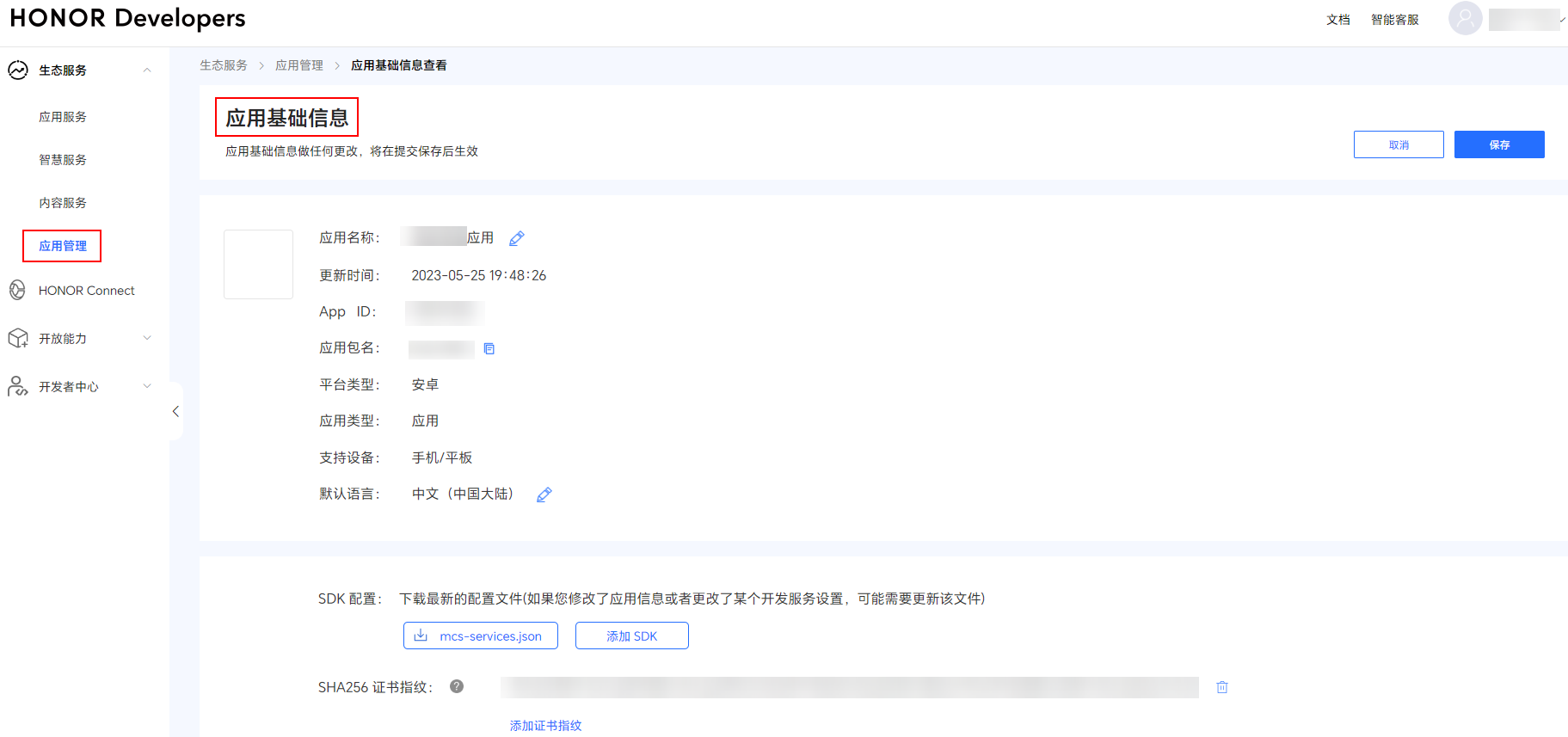
Task: Expand the 开发者中心 menu chevron
Action: 147,386
